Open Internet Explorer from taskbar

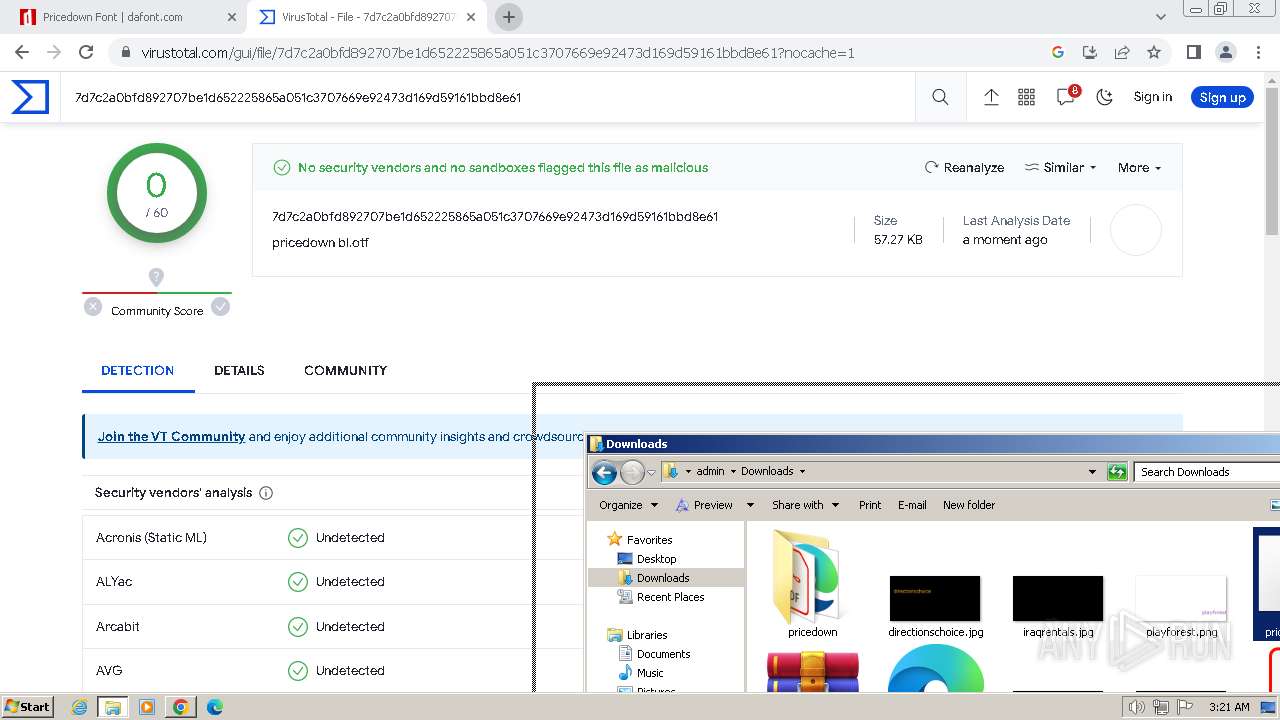(x=80, y=707)
